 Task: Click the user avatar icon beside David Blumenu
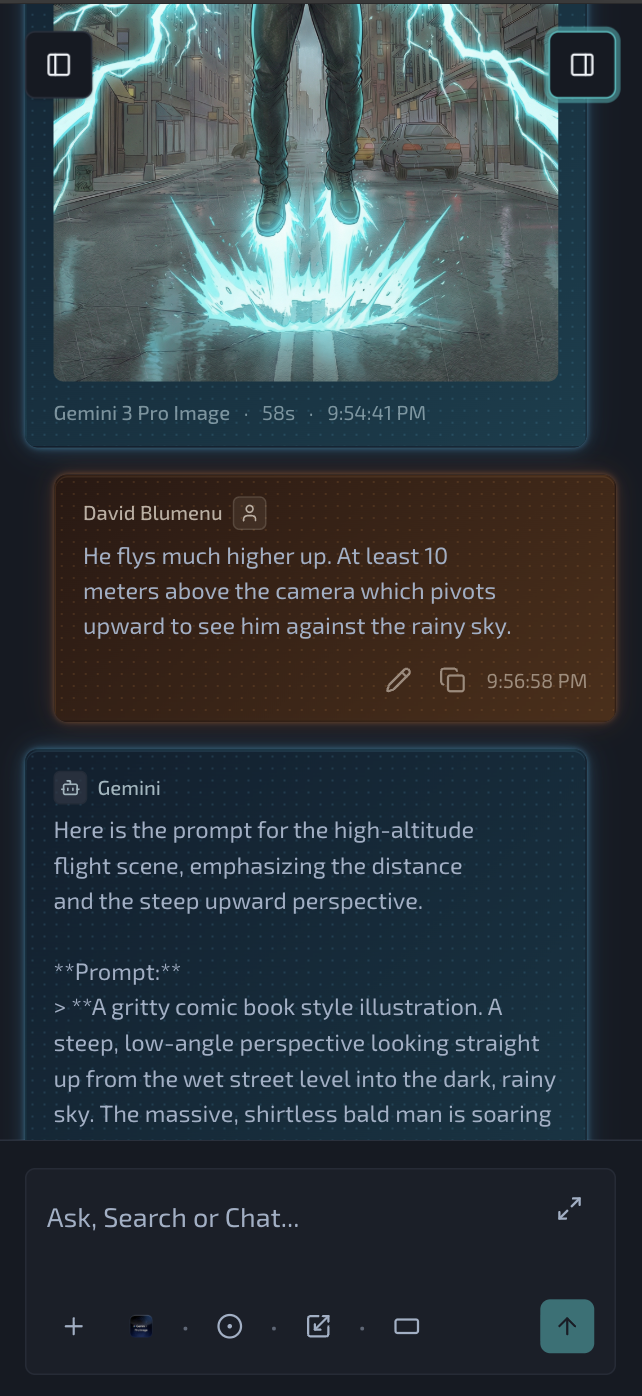coord(249,513)
